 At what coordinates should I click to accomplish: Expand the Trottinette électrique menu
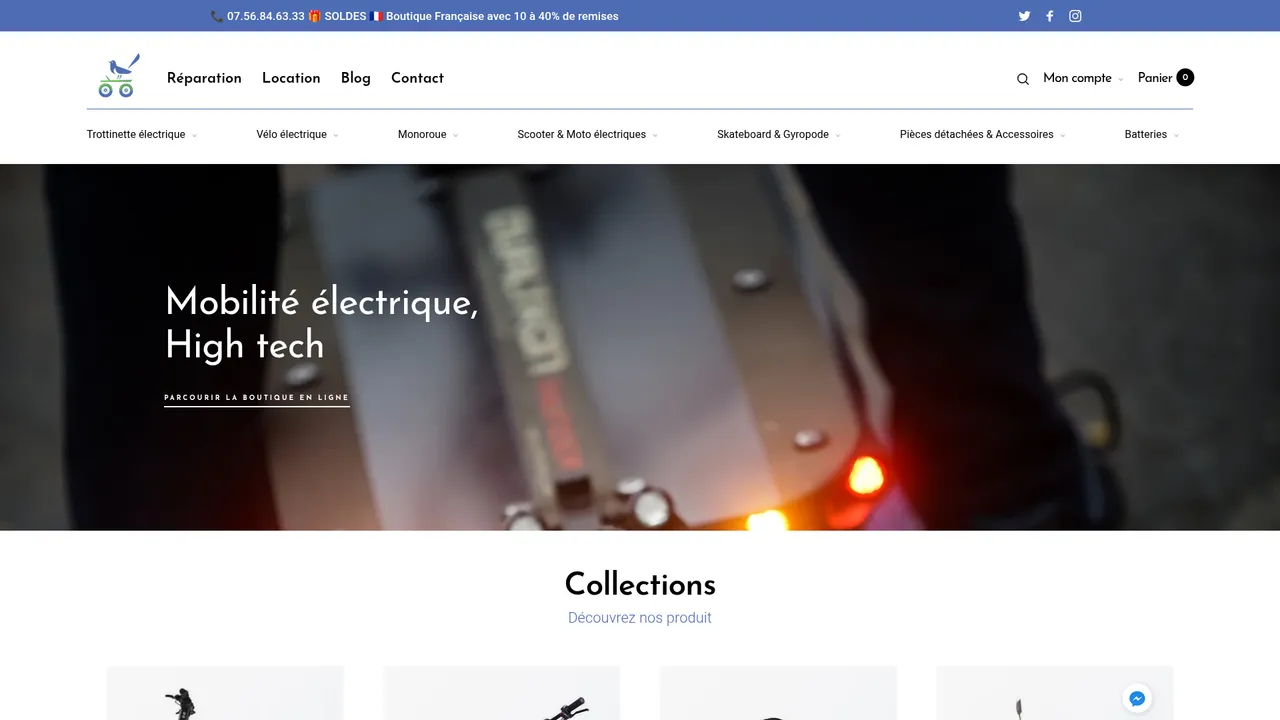coord(142,134)
